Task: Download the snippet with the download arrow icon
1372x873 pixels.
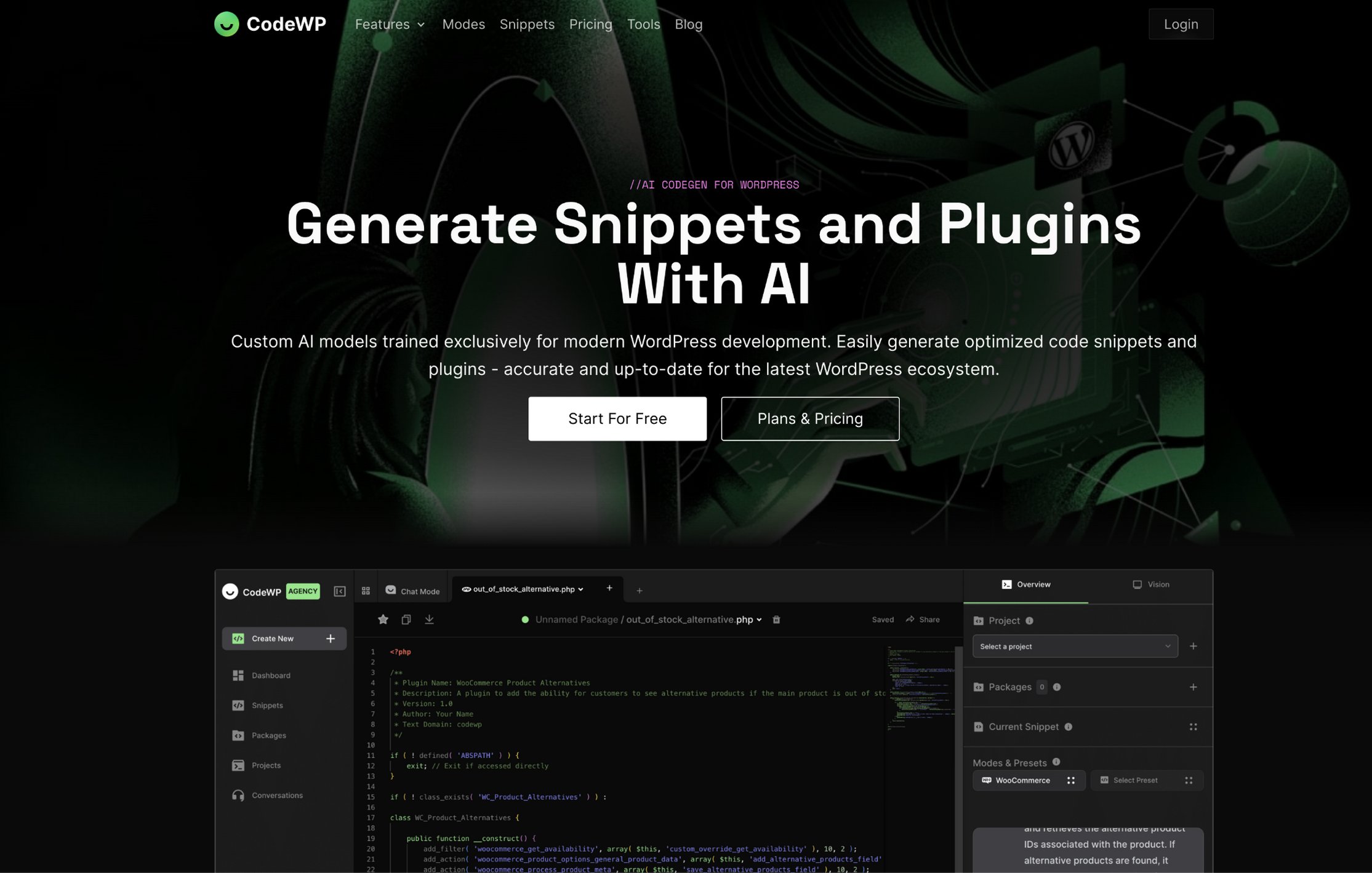Action: pos(429,620)
